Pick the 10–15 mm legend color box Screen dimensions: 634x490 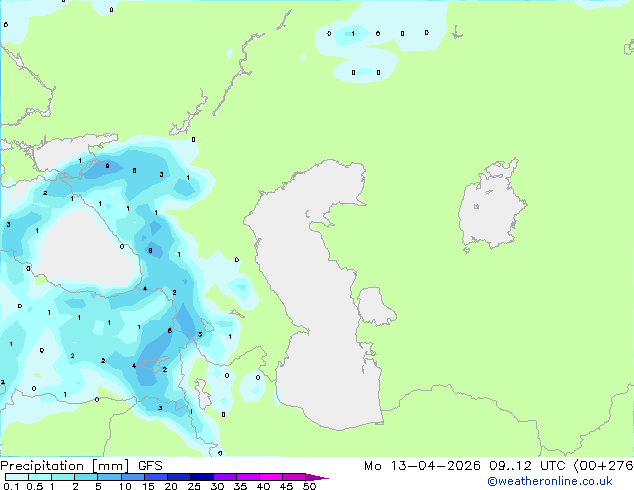pos(133,477)
